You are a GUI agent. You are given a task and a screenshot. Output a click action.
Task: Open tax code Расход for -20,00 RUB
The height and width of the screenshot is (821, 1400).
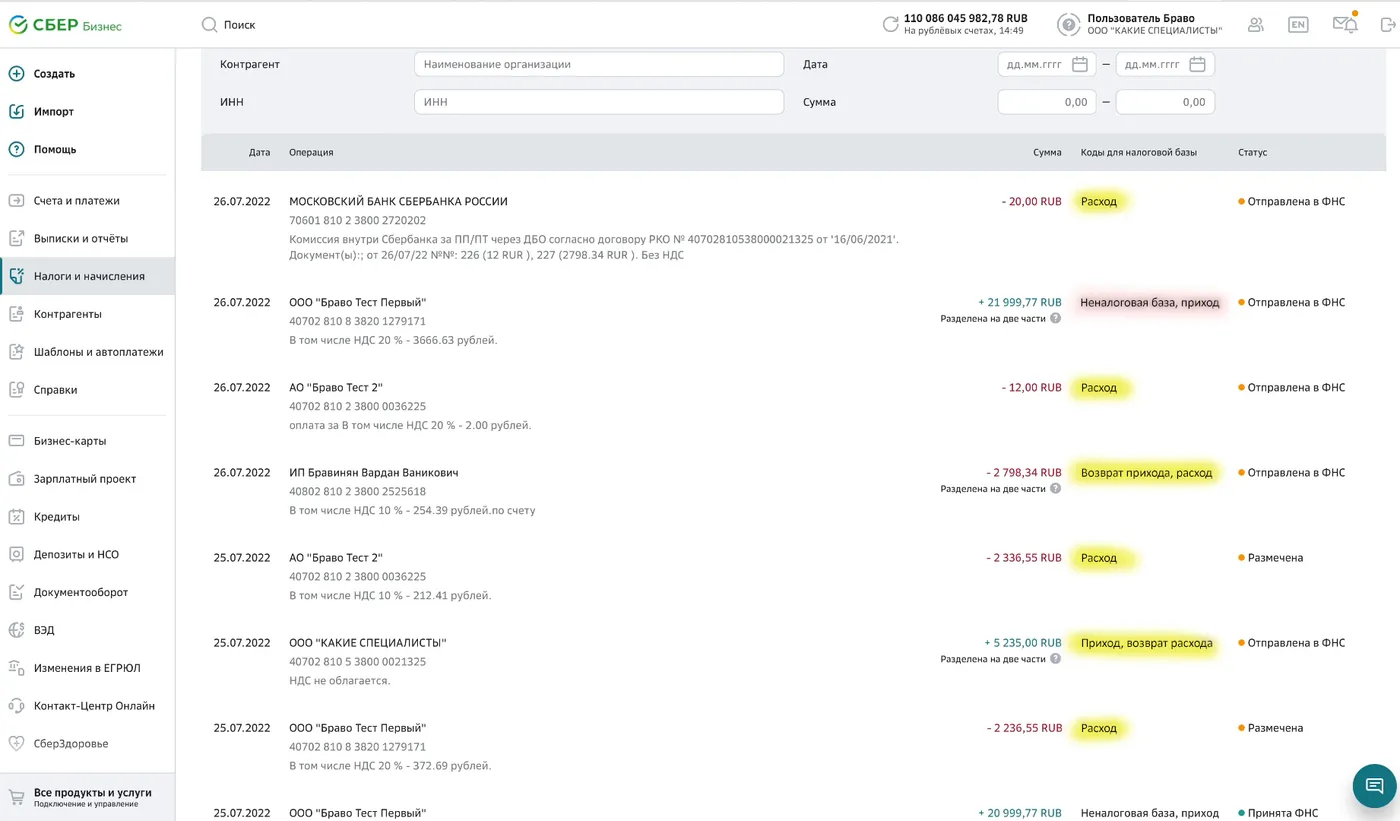[1099, 201]
